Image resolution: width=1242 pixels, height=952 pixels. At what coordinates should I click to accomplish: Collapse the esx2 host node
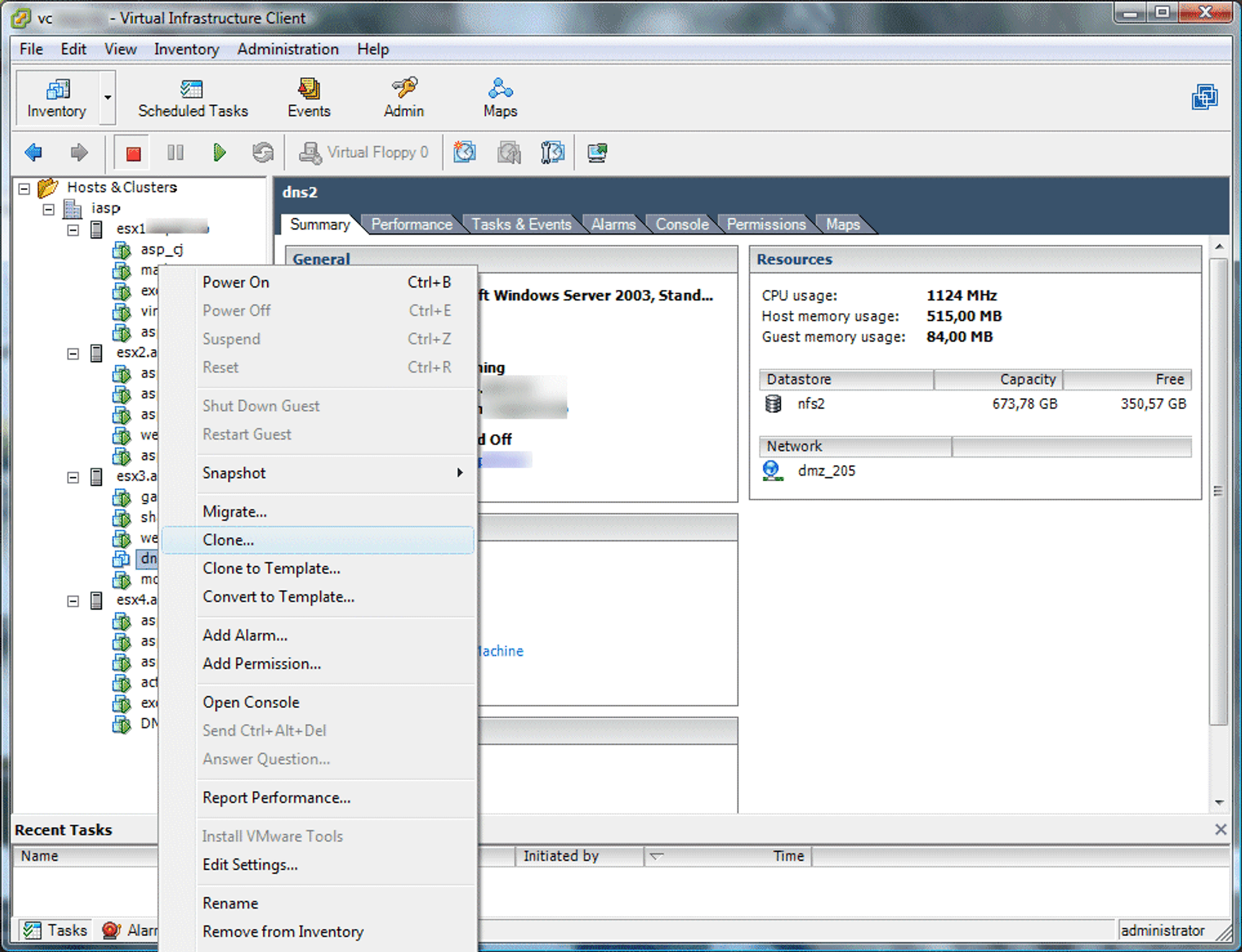pyautogui.click(x=73, y=354)
